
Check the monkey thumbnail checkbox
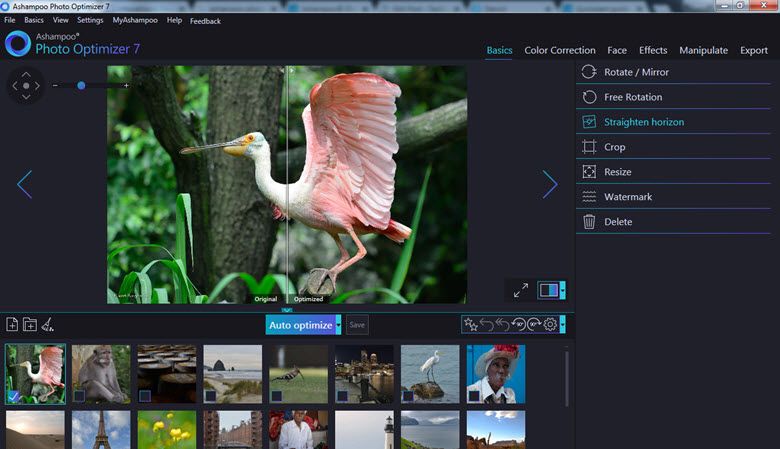pyautogui.click(x=79, y=396)
